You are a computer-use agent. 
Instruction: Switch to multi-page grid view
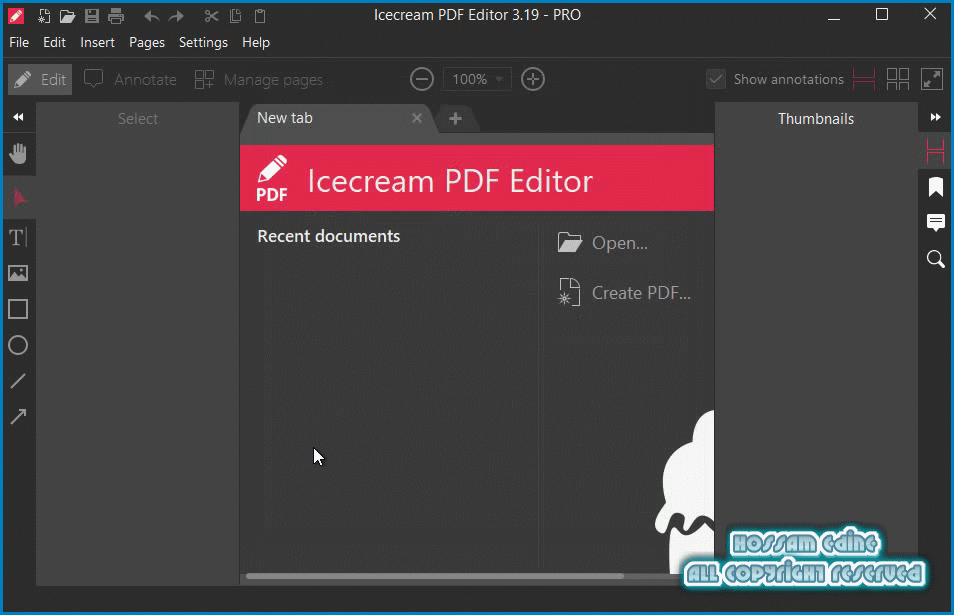pyautogui.click(x=898, y=79)
